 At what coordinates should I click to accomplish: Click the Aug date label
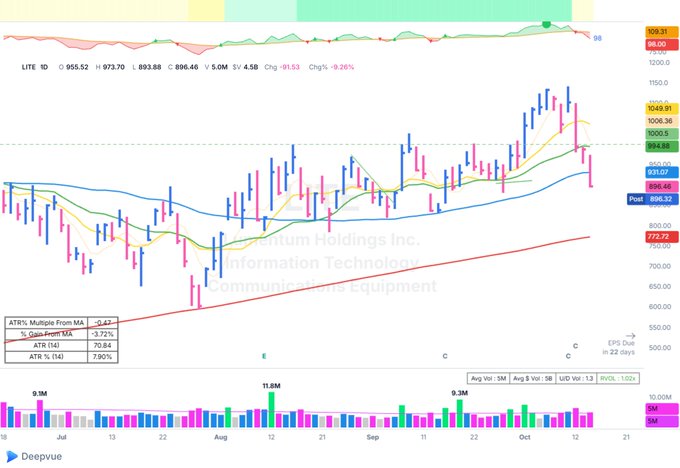[221, 437]
